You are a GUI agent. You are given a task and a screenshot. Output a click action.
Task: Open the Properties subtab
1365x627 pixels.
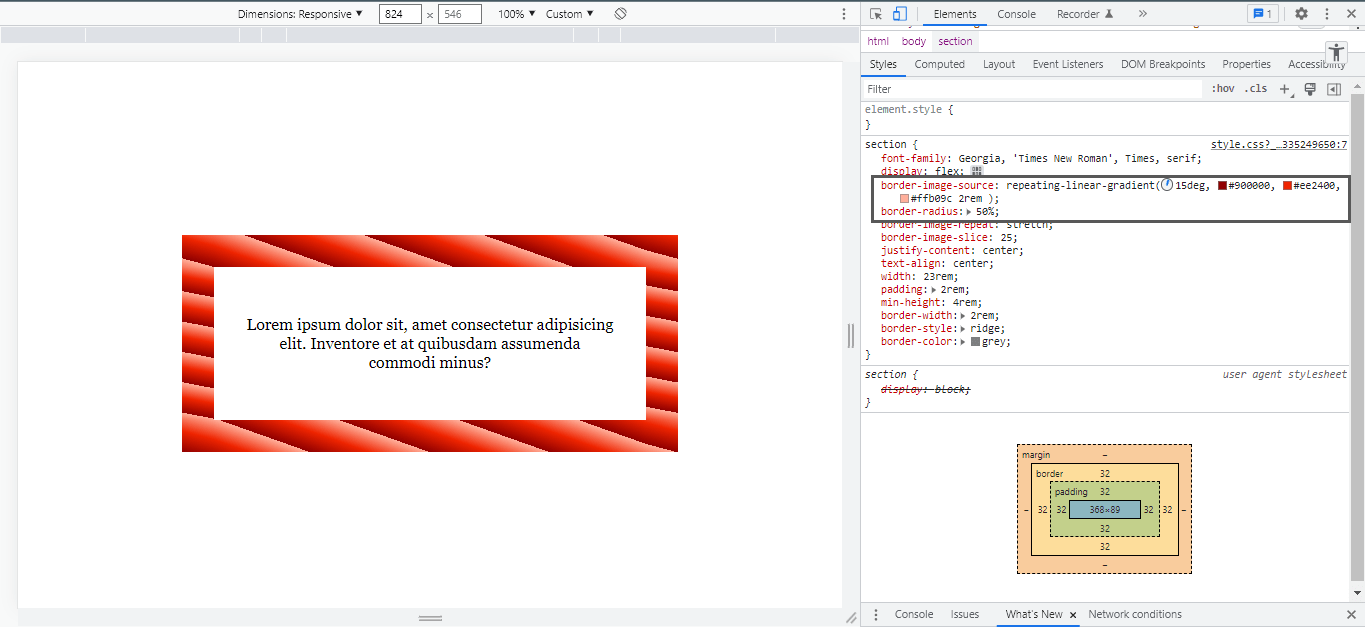[x=1247, y=64]
